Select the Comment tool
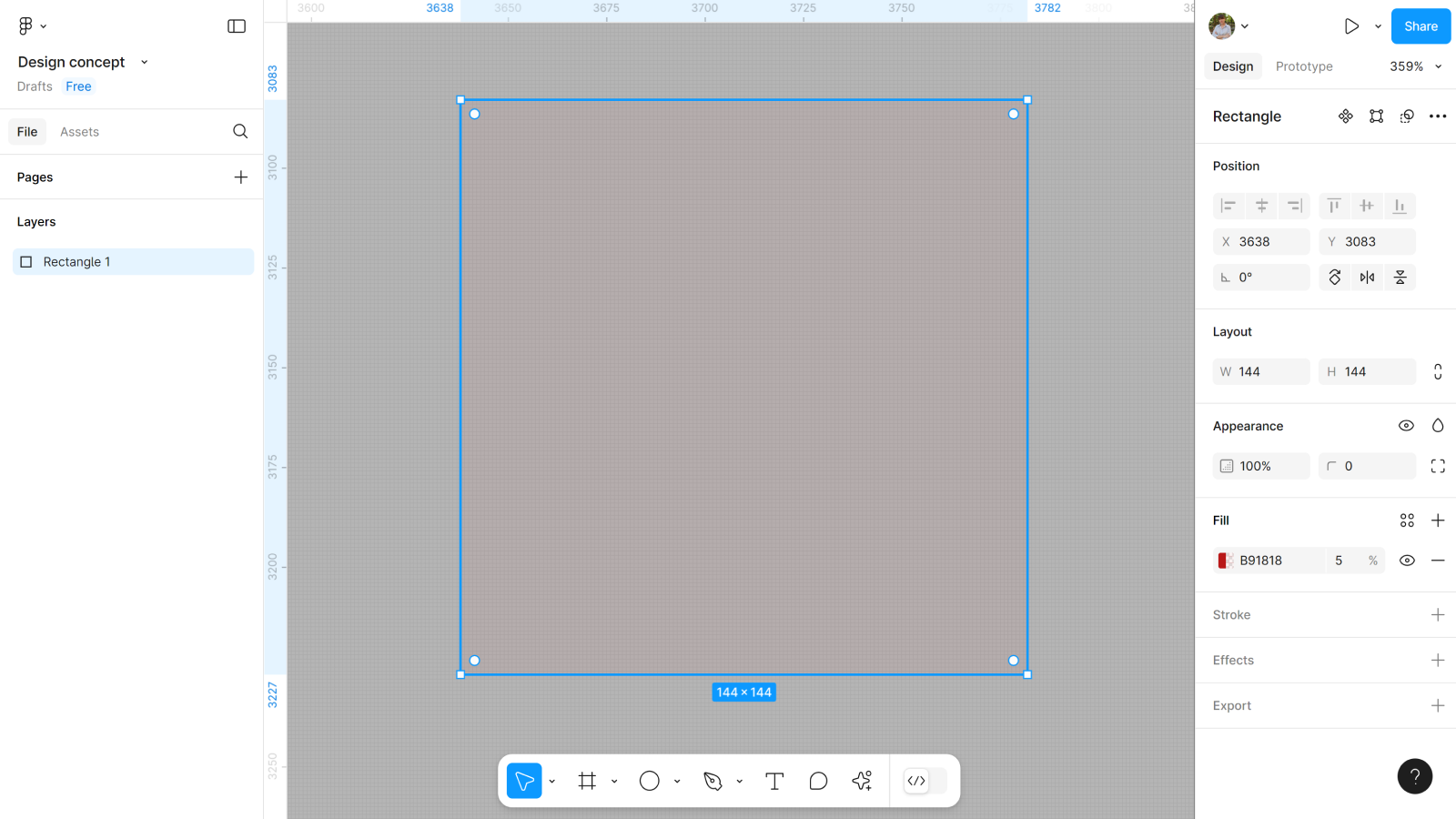This screenshot has height=819, width=1456. [x=818, y=781]
